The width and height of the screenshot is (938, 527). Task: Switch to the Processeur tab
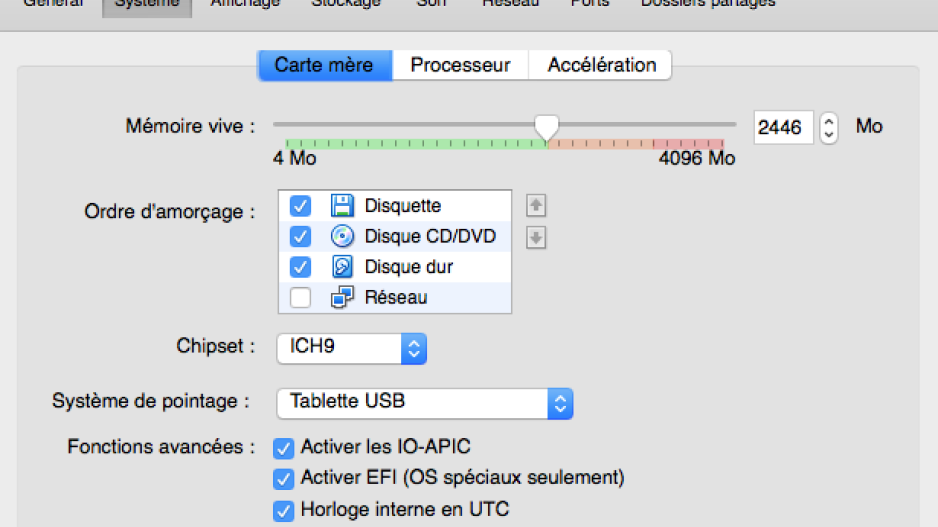(x=461, y=65)
